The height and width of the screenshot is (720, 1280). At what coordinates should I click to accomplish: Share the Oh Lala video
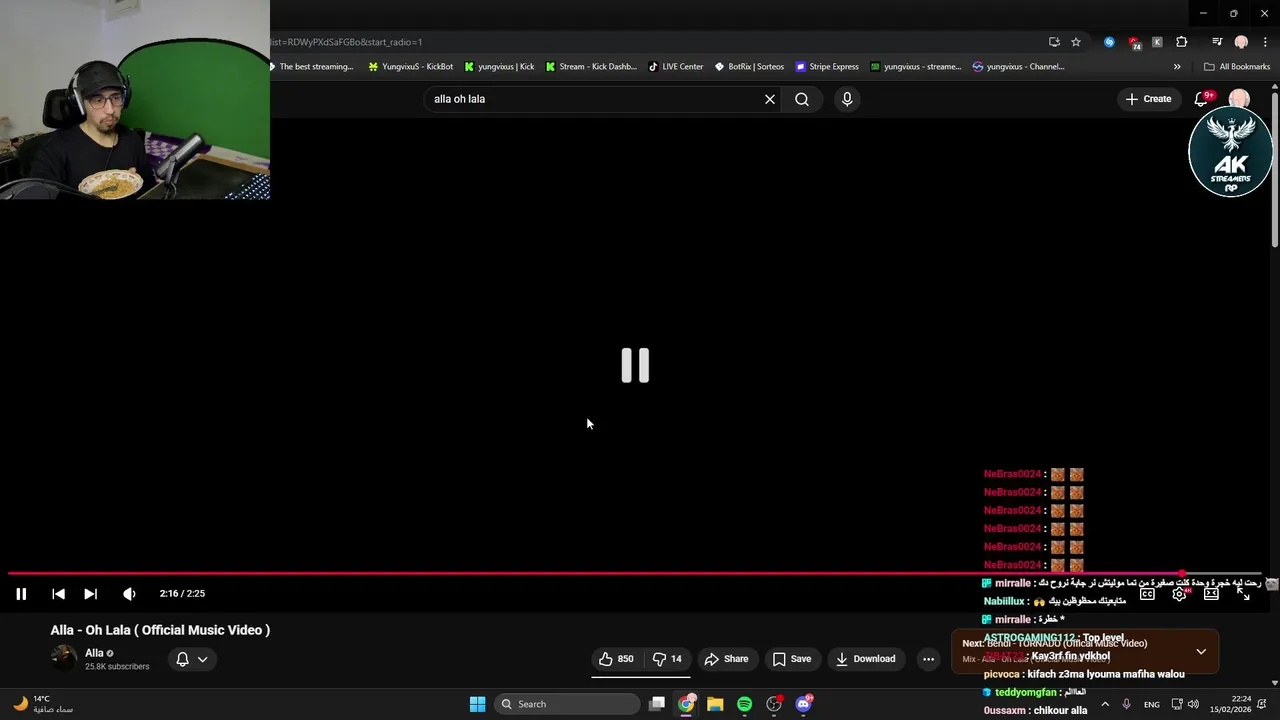coord(726,659)
